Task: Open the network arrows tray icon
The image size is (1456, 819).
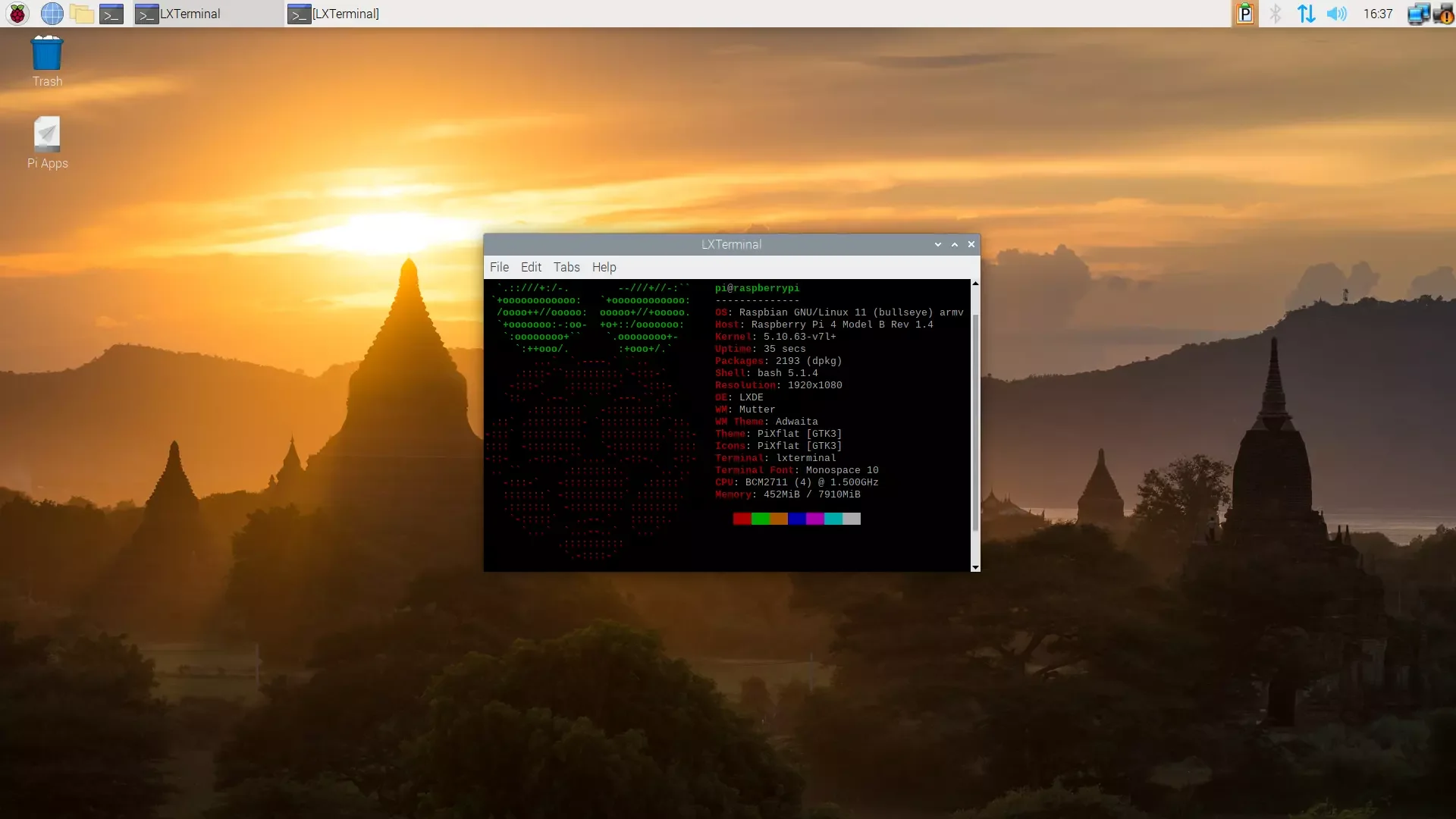Action: (1306, 14)
